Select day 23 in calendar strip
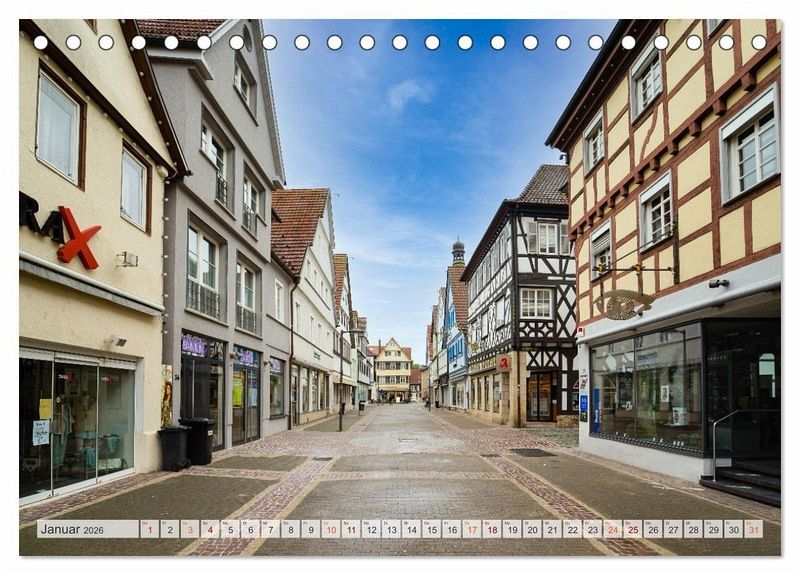This screenshot has width=800, height=575. pyautogui.click(x=593, y=529)
